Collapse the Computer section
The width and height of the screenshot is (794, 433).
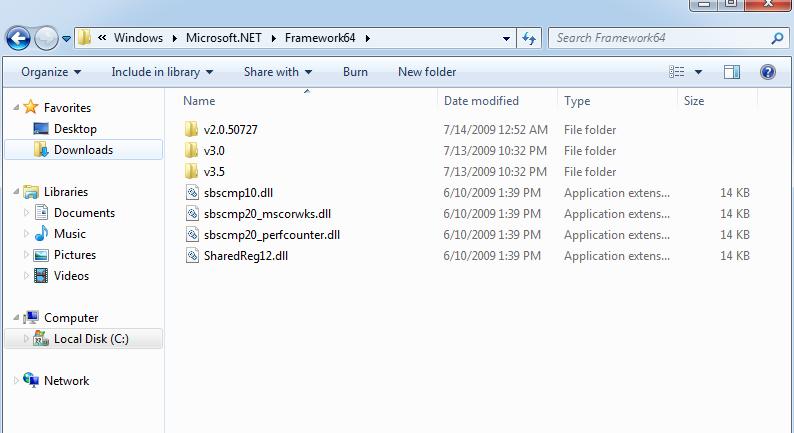pos(16,318)
